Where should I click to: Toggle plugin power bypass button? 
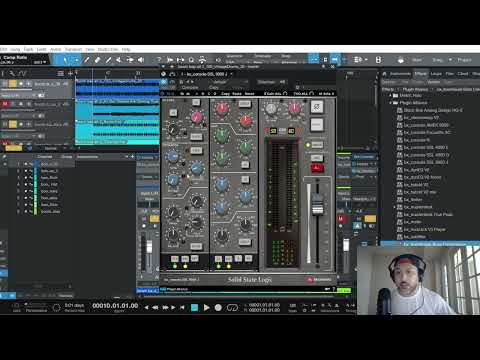[164, 82]
